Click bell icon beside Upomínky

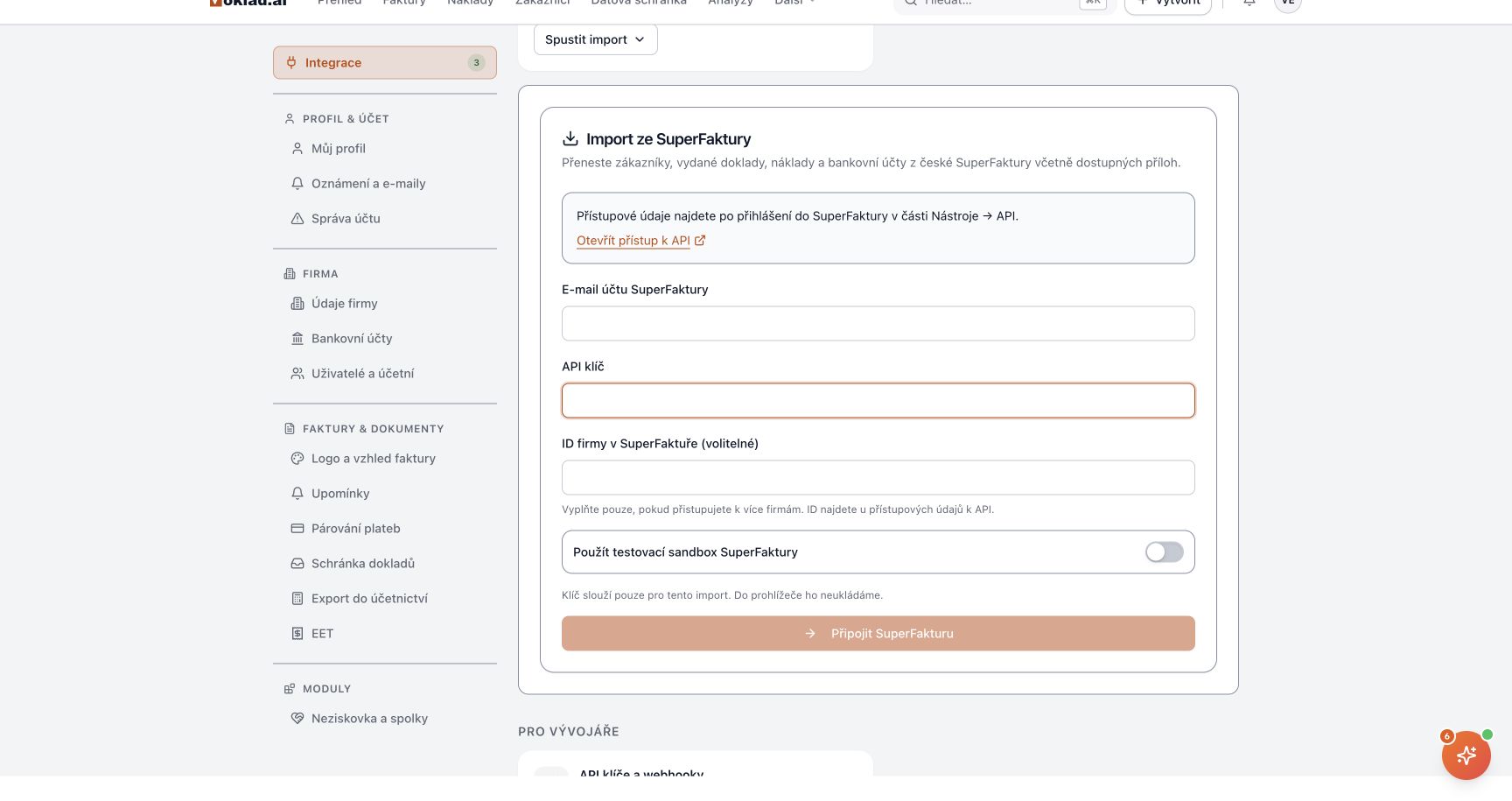[297, 494]
